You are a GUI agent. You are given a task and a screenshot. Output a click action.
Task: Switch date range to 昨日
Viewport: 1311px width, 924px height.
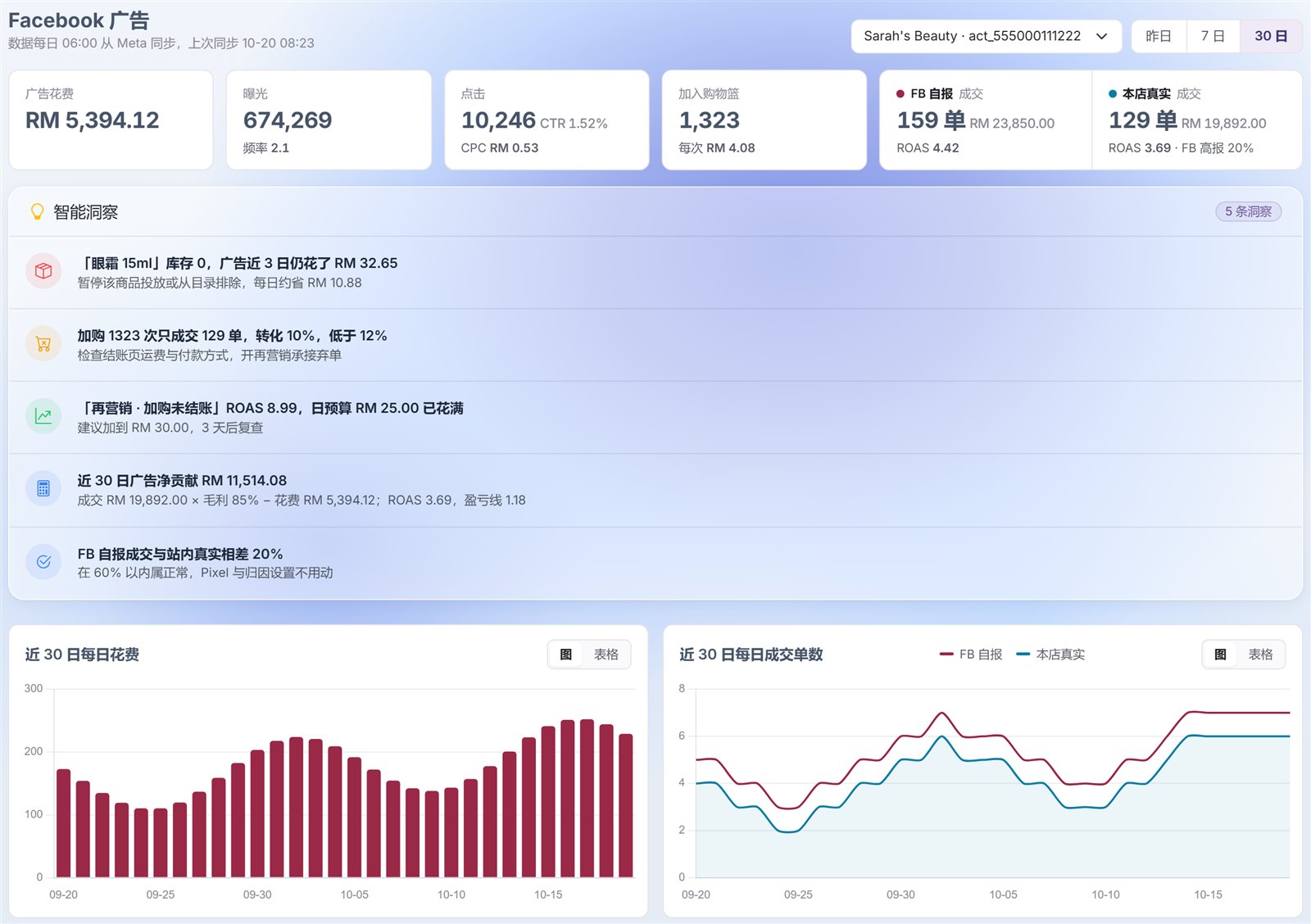pos(1159,36)
